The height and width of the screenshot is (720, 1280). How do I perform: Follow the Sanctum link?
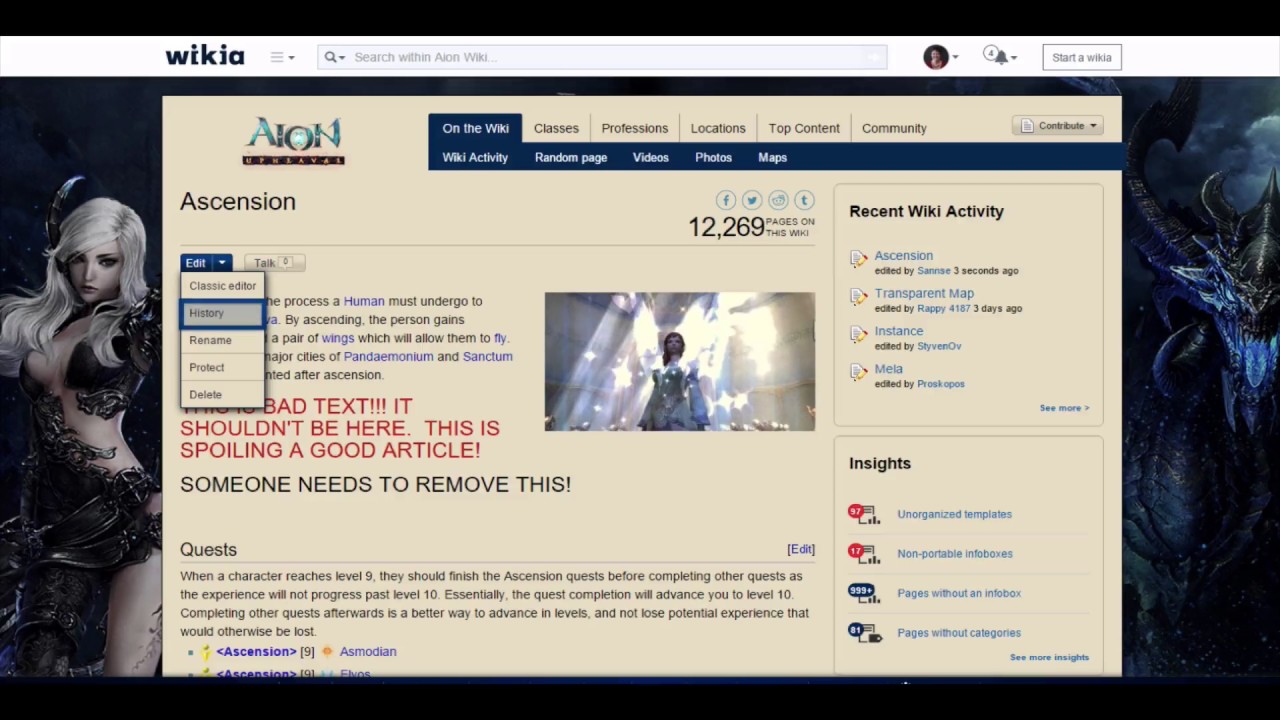point(488,356)
